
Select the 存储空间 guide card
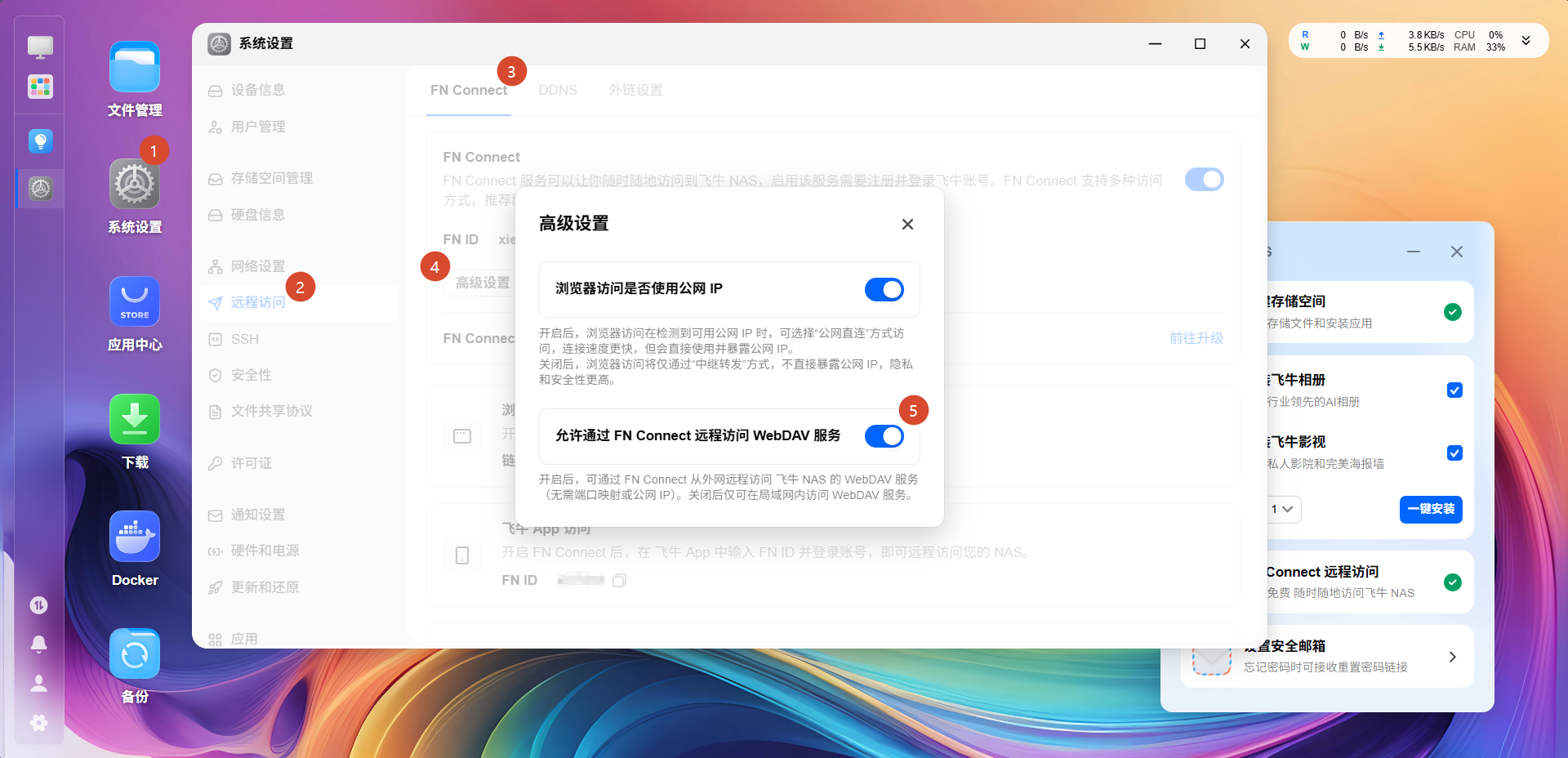tap(1370, 312)
